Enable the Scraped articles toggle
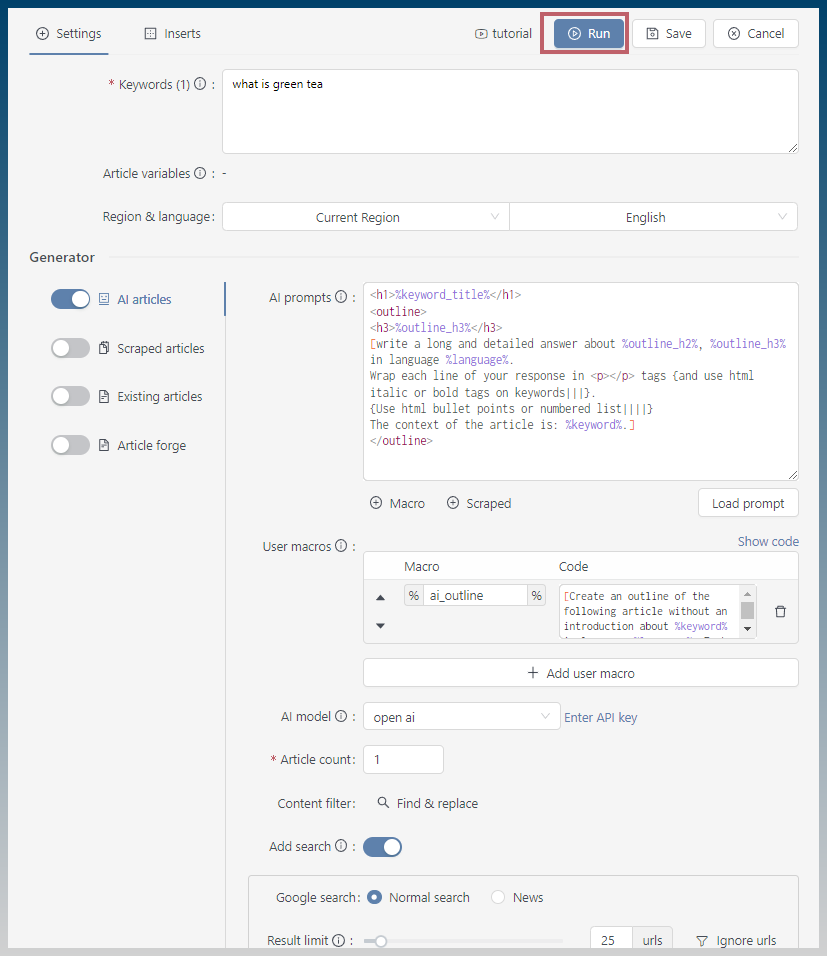Screen dimensions: 827x956 [70, 348]
